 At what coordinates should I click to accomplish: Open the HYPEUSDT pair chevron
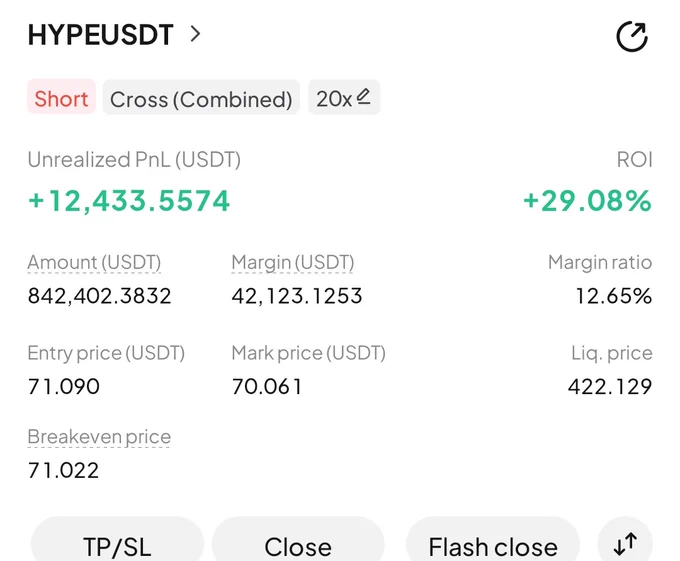point(196,34)
